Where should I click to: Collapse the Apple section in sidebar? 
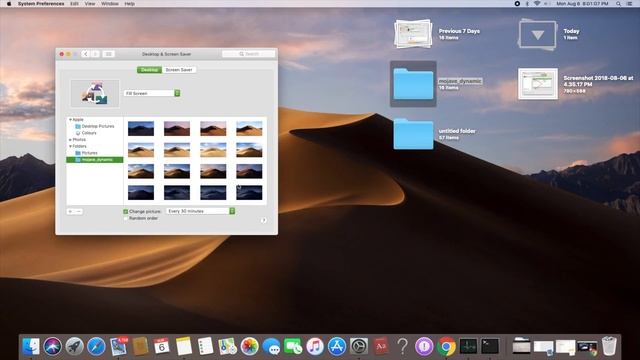click(70, 120)
